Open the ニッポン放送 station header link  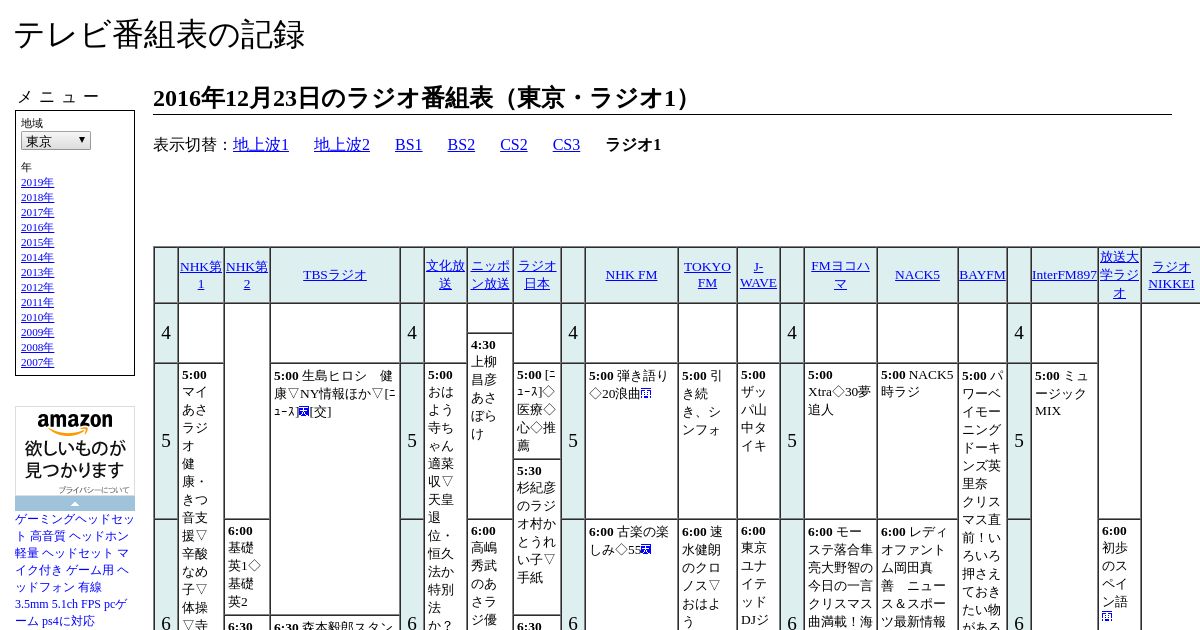pyautogui.click(x=490, y=275)
